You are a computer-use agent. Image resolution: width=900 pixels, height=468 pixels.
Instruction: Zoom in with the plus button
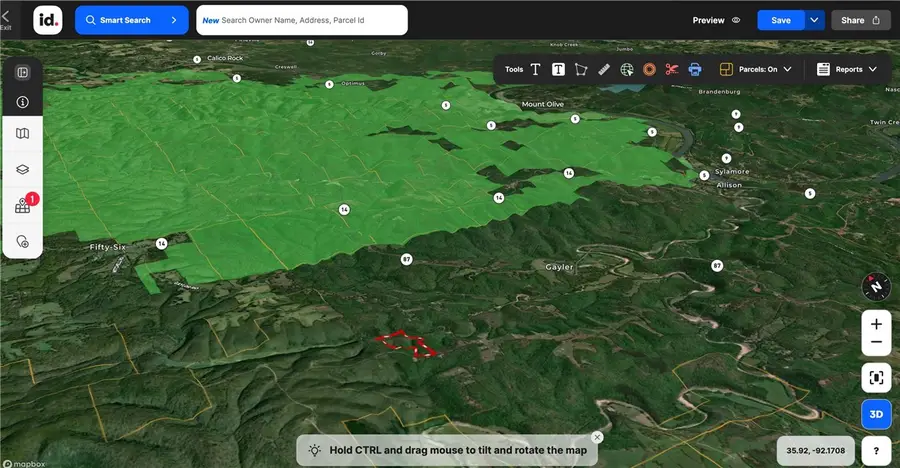[x=876, y=324]
